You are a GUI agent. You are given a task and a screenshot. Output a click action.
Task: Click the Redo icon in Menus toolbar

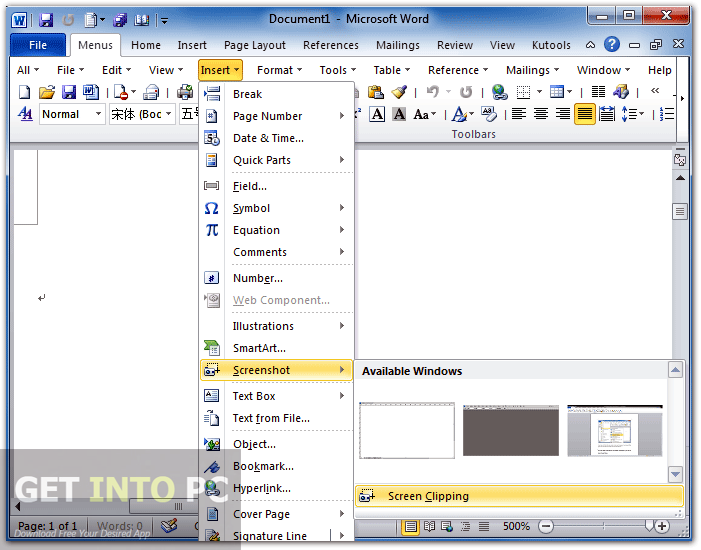[x=466, y=93]
